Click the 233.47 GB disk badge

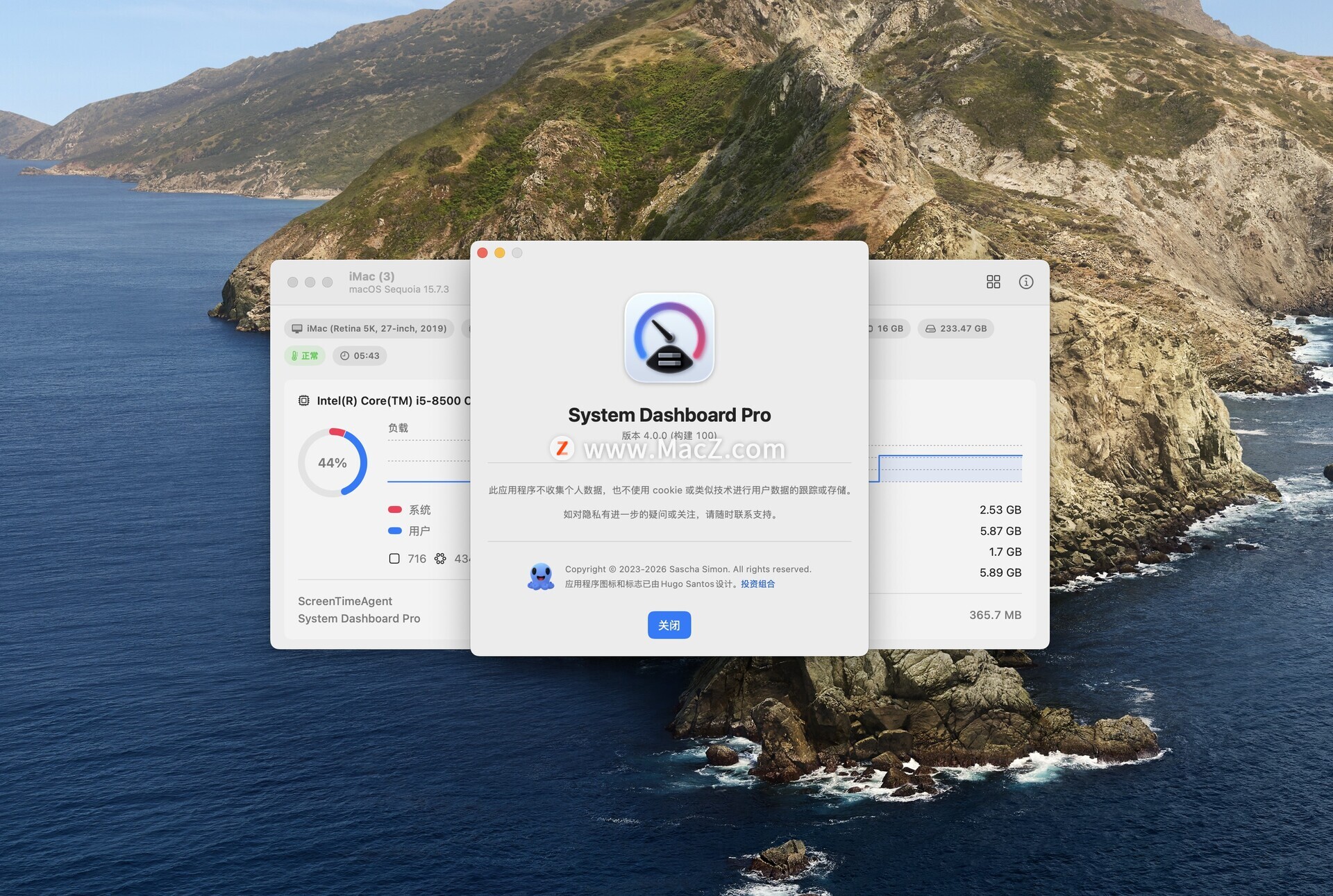pos(956,328)
